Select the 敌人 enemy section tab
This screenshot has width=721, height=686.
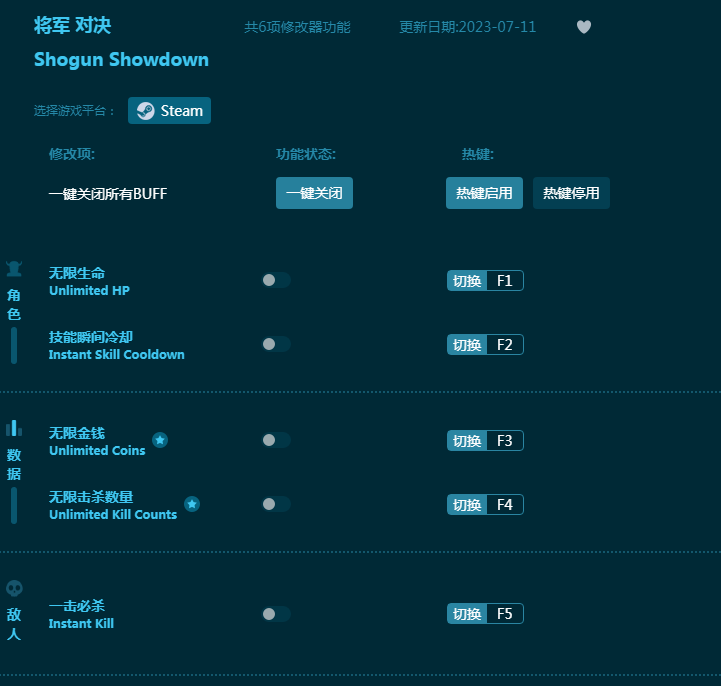14,624
